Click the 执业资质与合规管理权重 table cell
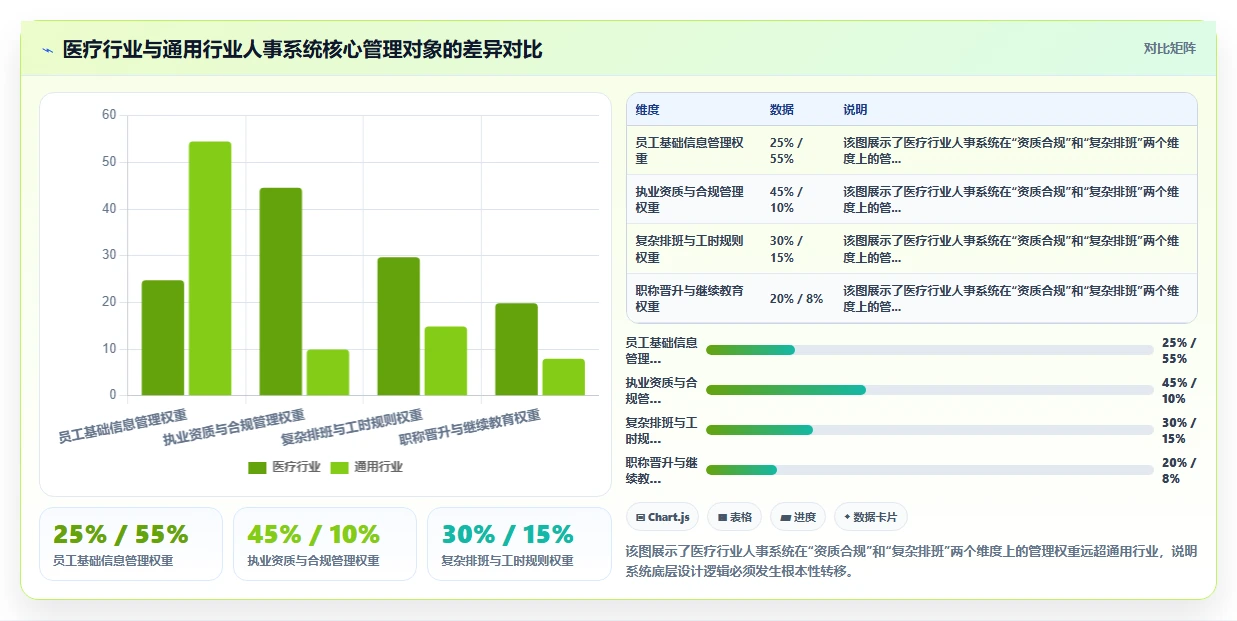The height and width of the screenshot is (621, 1237). pos(694,200)
